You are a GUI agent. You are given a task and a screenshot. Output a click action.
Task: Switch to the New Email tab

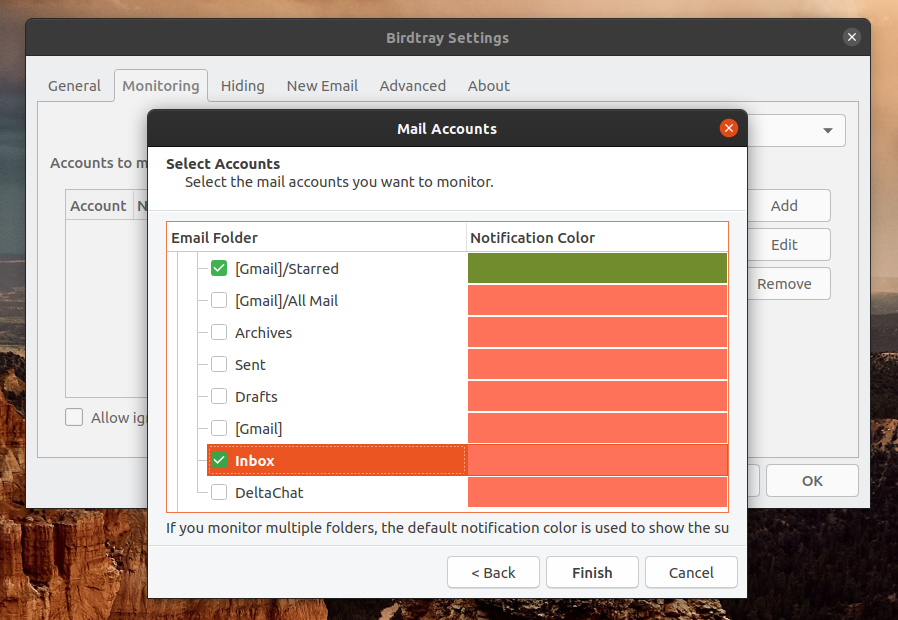pyautogui.click(x=321, y=85)
